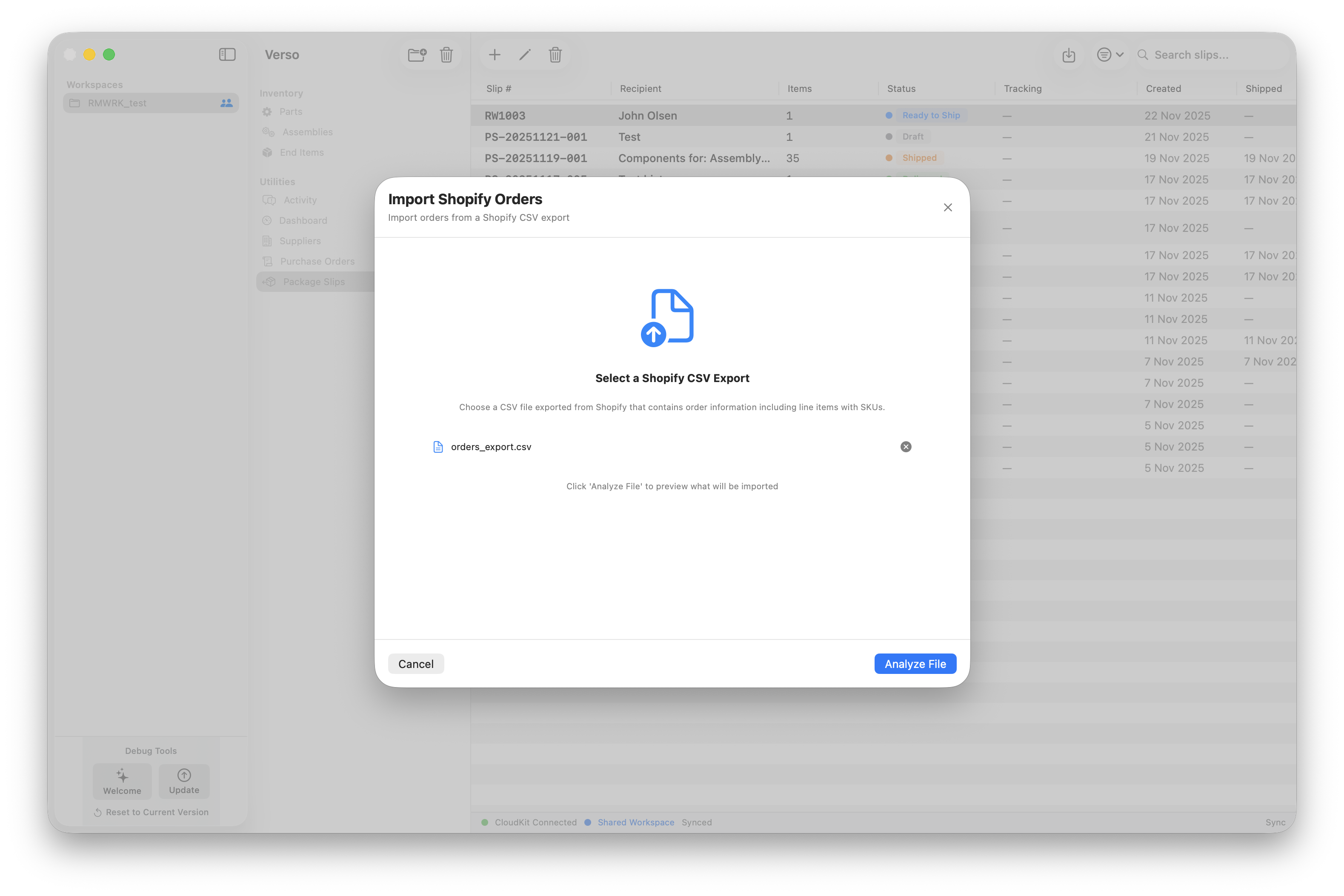Toggle the sidebar panel icon
The width and height of the screenshot is (1344, 896).
pyautogui.click(x=227, y=54)
